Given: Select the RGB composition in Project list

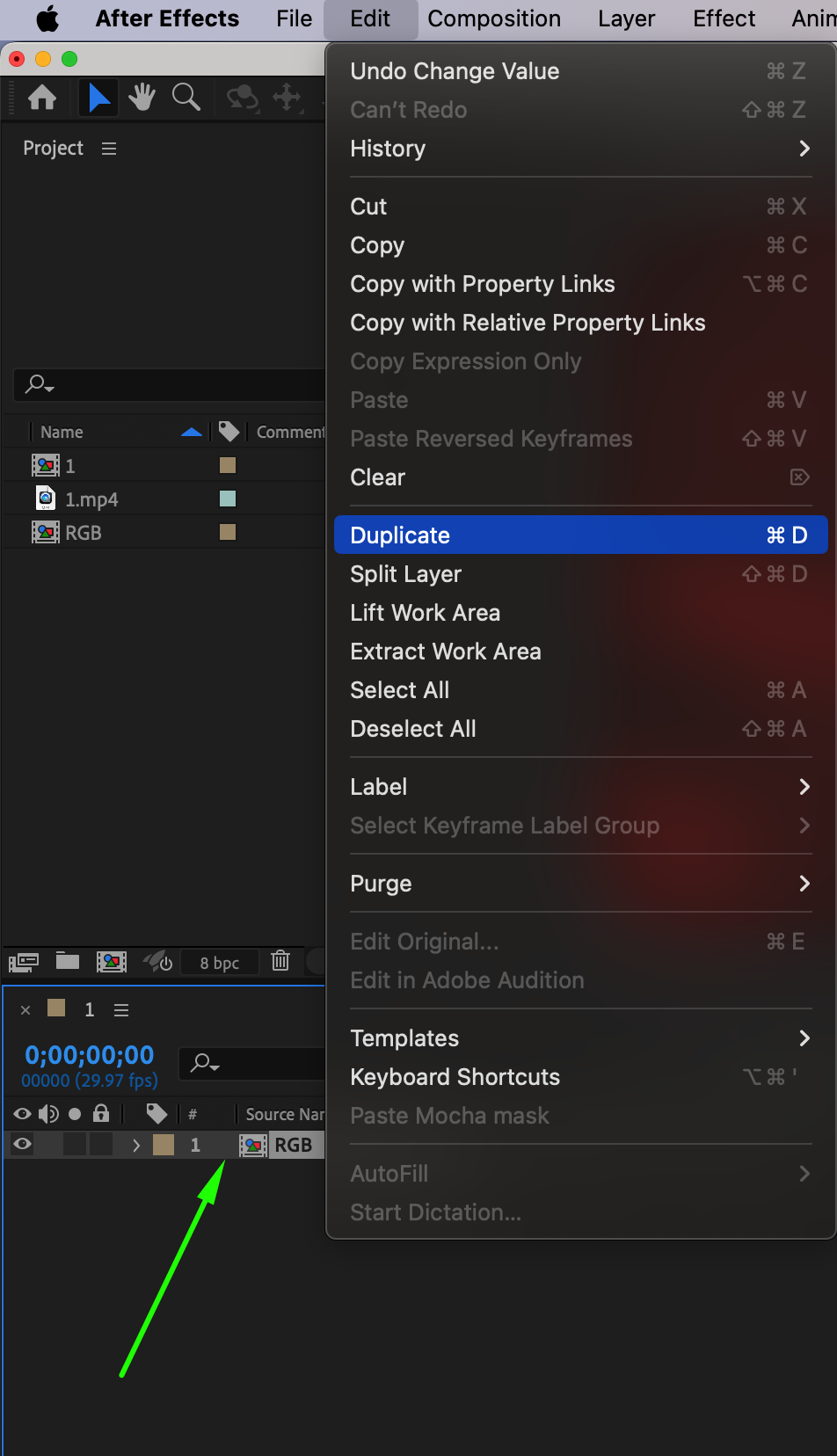Looking at the screenshot, I should (84, 533).
